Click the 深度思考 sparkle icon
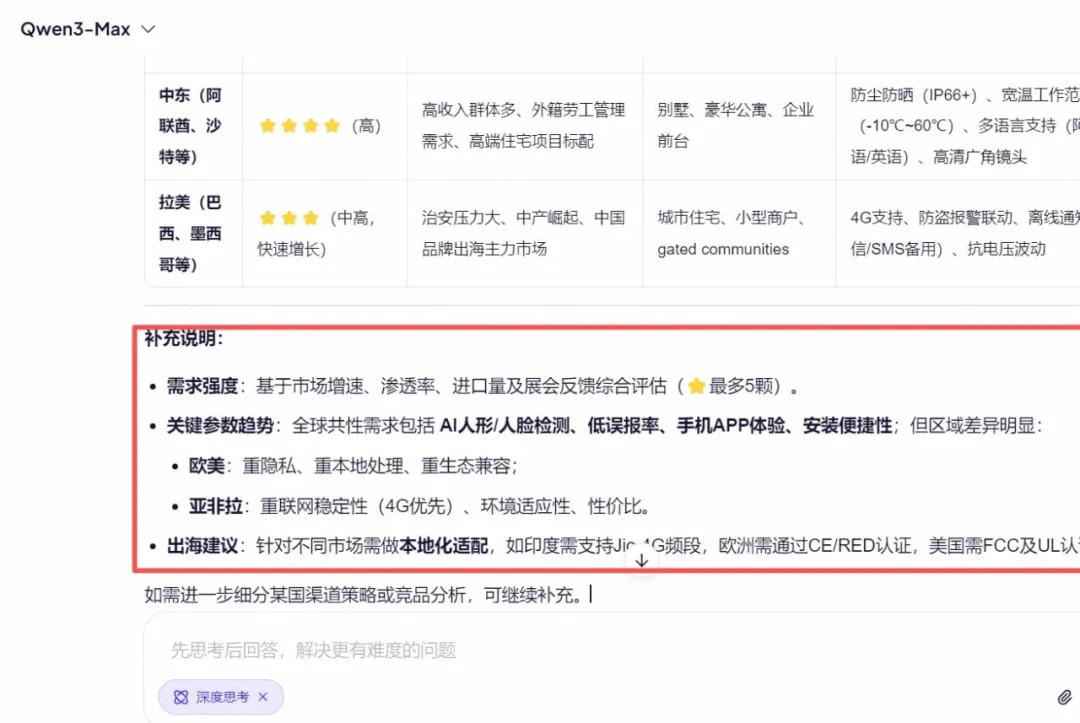This screenshot has height=723, width=1080. [x=181, y=696]
